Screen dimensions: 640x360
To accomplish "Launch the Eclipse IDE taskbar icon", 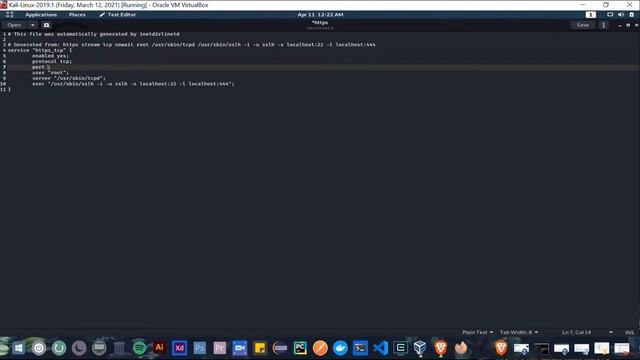I will tap(280, 348).
